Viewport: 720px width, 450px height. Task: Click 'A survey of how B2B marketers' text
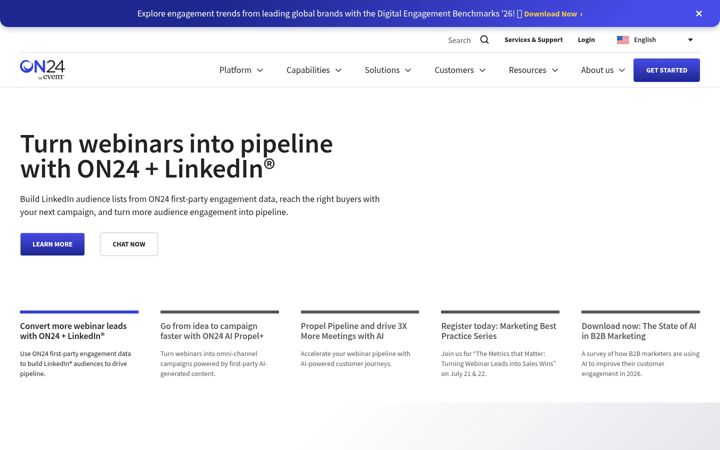point(641,364)
